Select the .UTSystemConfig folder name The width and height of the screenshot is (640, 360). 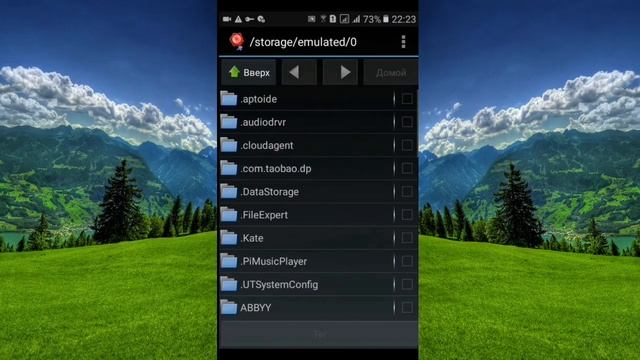pyautogui.click(x=279, y=285)
